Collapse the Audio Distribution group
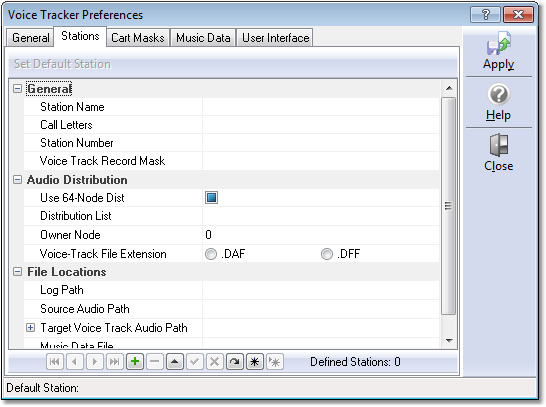The width and height of the screenshot is (546, 407). coord(17,180)
